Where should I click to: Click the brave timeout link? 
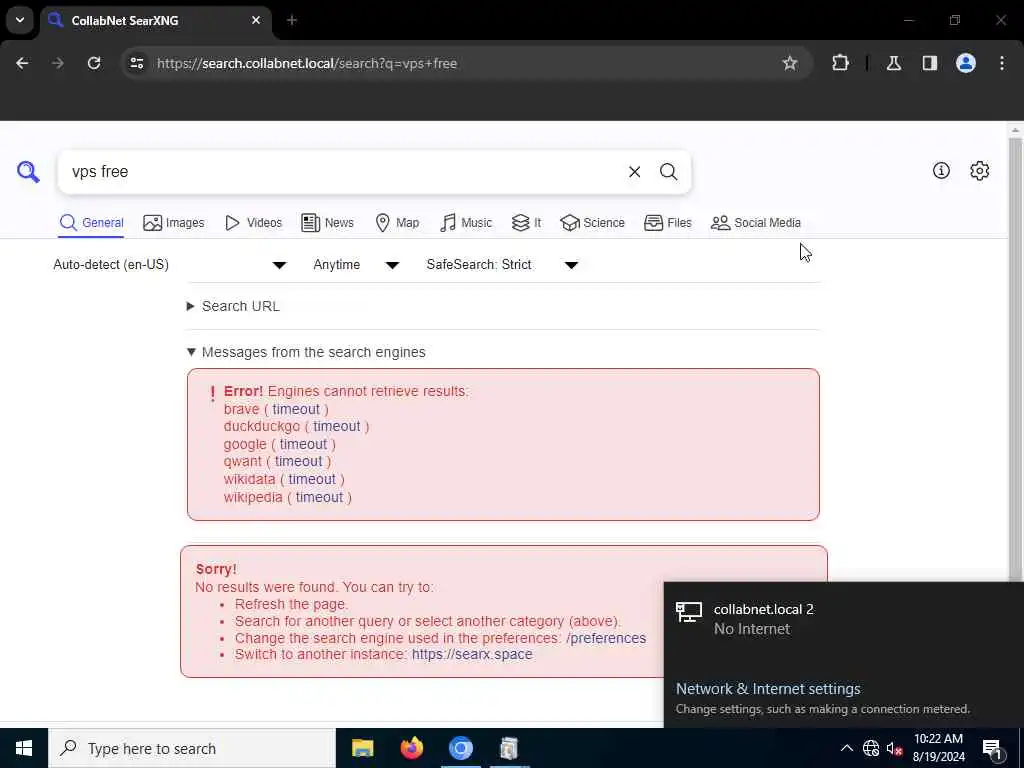pyautogui.click(x=296, y=409)
